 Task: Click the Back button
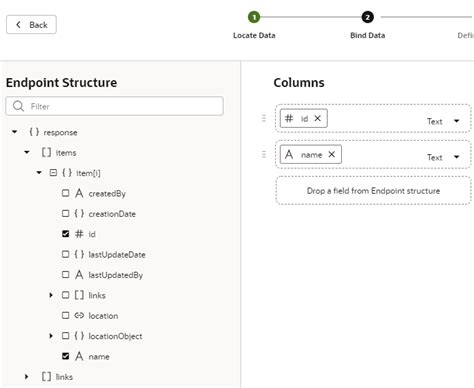coord(31,25)
